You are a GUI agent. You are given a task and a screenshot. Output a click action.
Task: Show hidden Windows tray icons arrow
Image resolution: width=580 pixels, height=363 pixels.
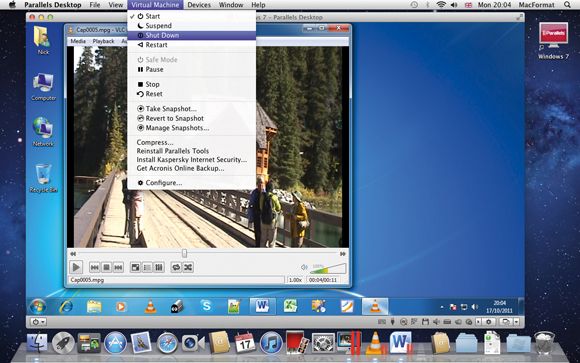(442, 307)
